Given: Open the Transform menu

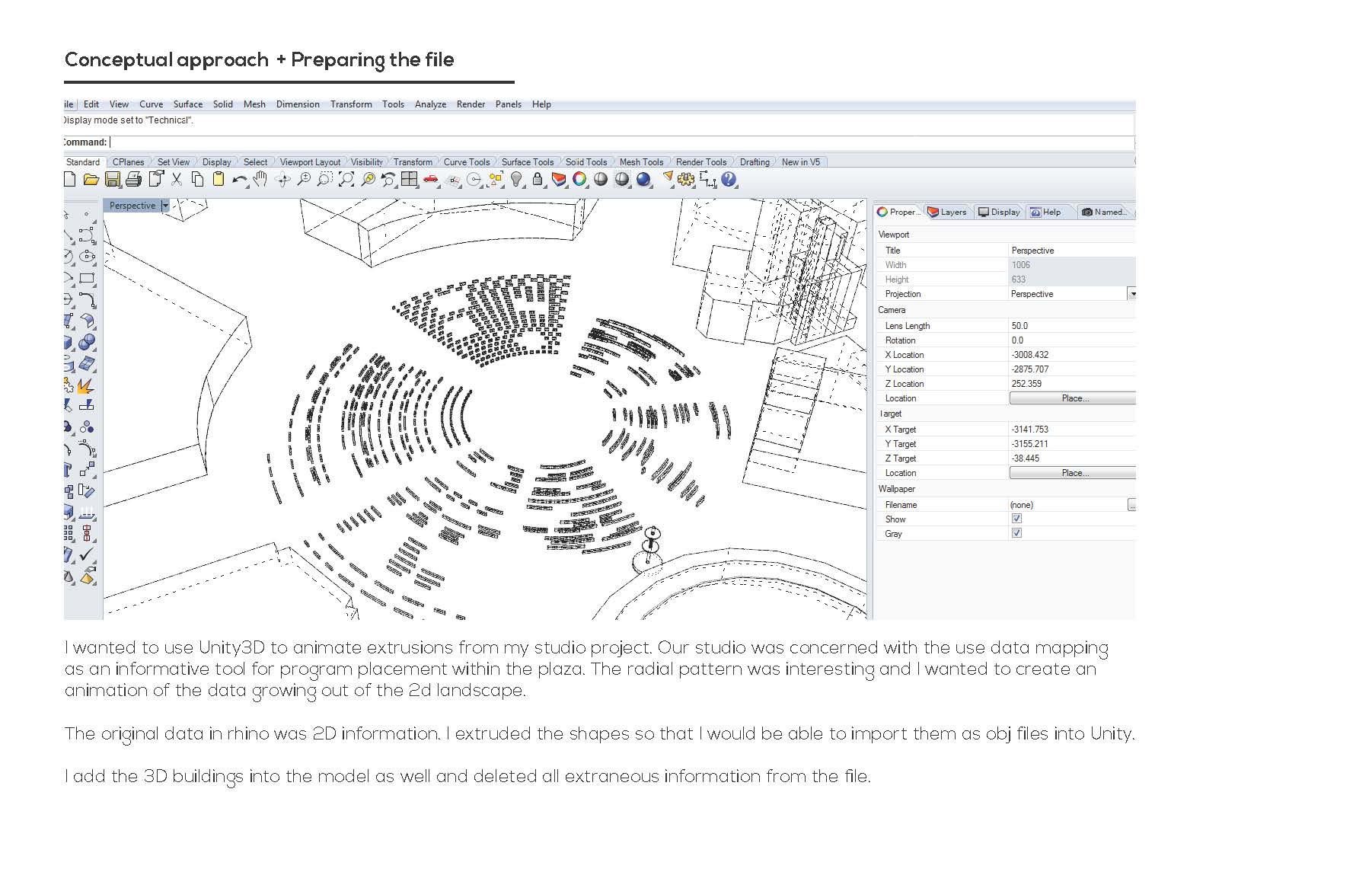Looking at the screenshot, I should pos(352,104).
